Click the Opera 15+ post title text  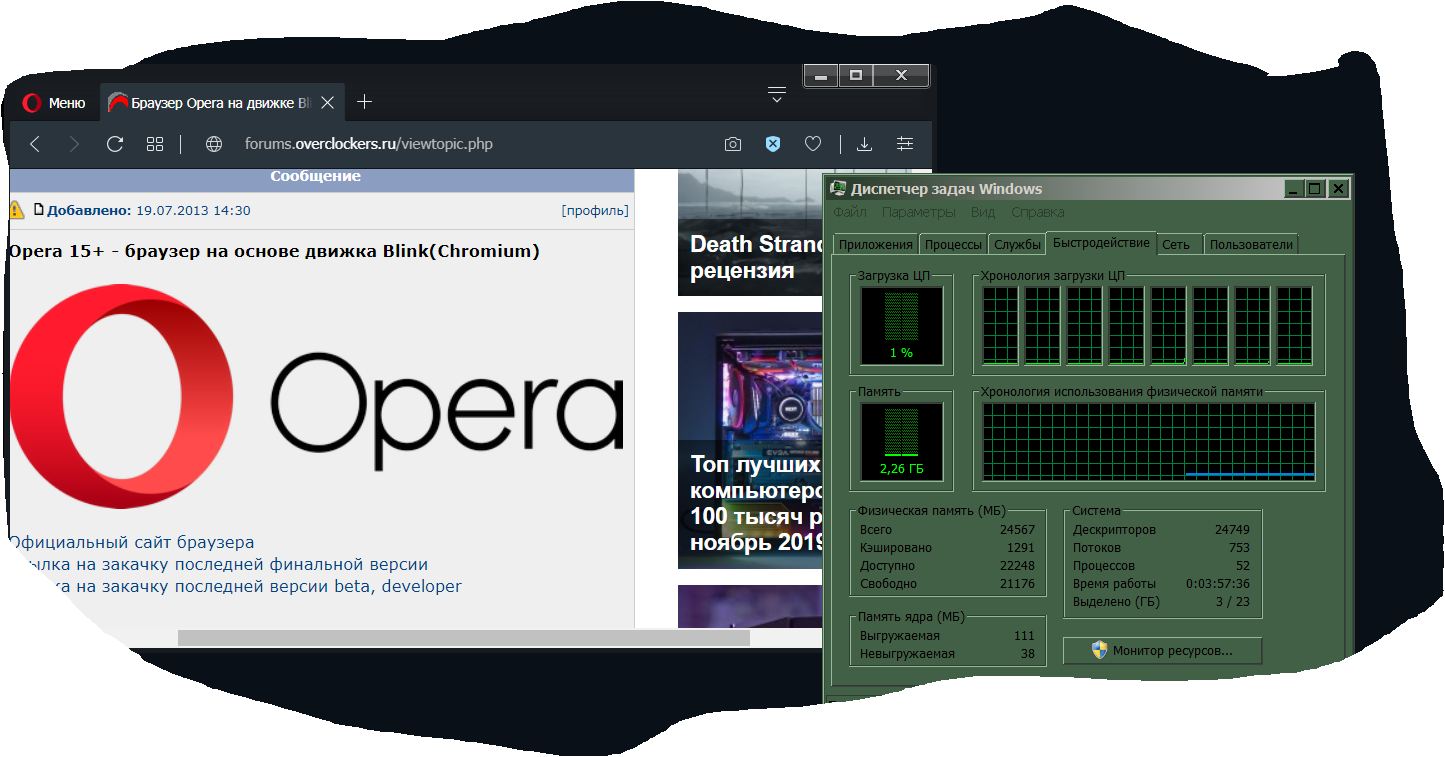[274, 251]
